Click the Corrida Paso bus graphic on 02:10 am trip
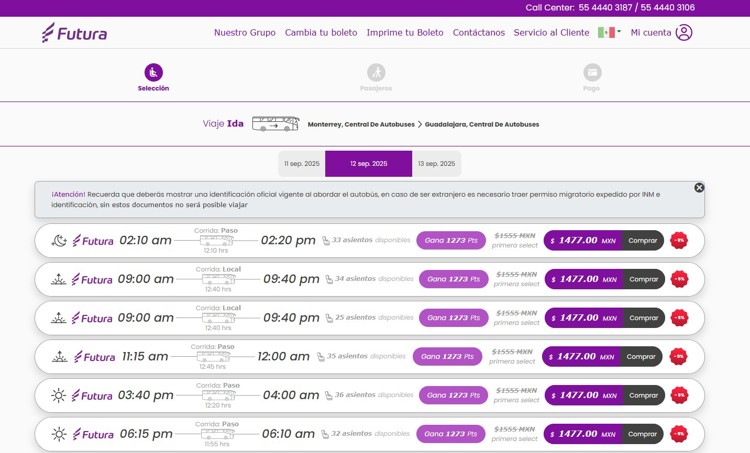This screenshot has height=453, width=750. (216, 240)
